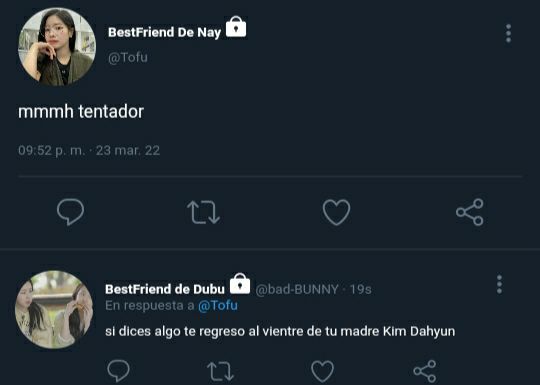Tap the BestFriend de Dubu display name
The image size is (540, 385).
pyautogui.click(x=165, y=289)
